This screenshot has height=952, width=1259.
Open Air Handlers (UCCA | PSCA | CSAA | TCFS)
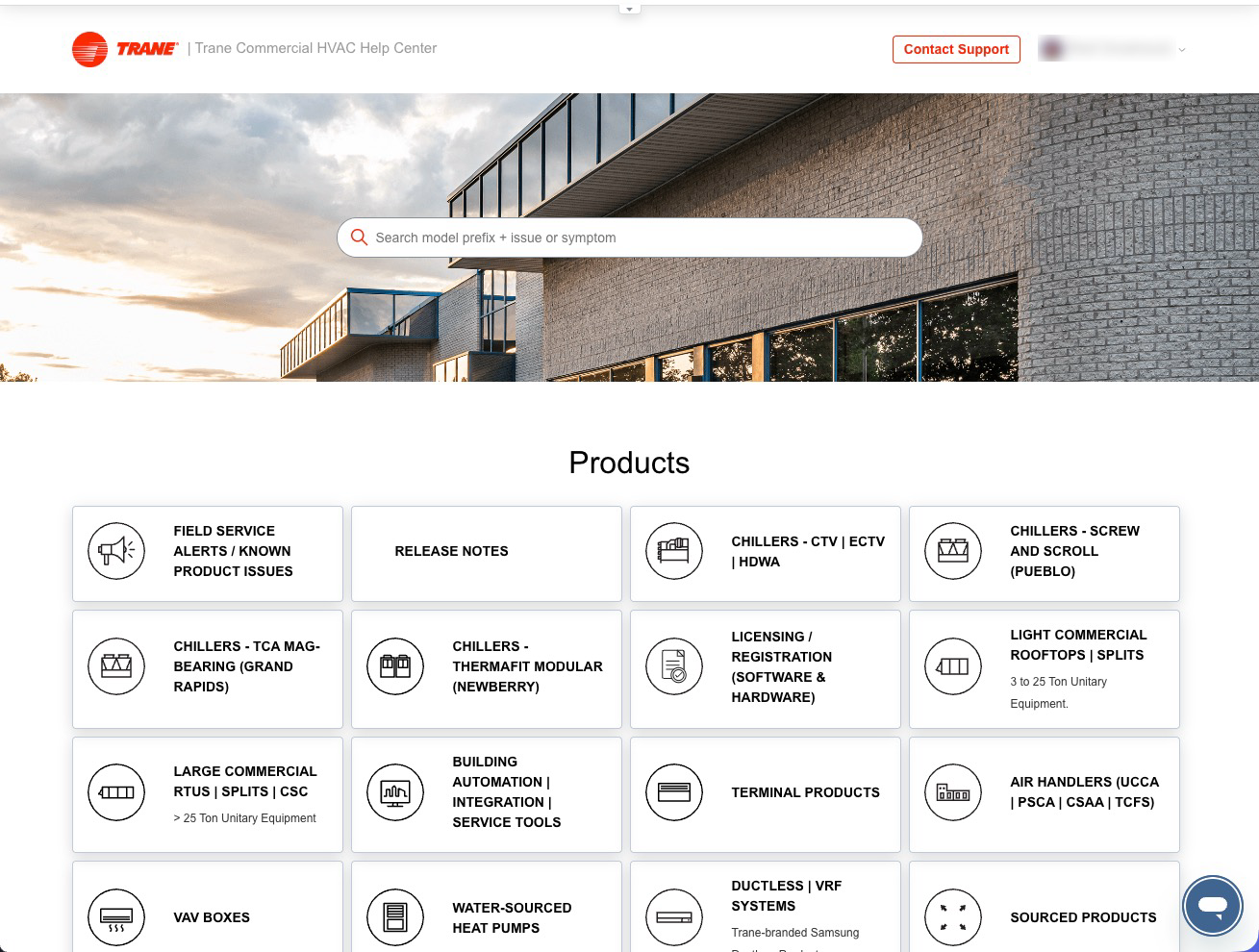[1045, 794]
